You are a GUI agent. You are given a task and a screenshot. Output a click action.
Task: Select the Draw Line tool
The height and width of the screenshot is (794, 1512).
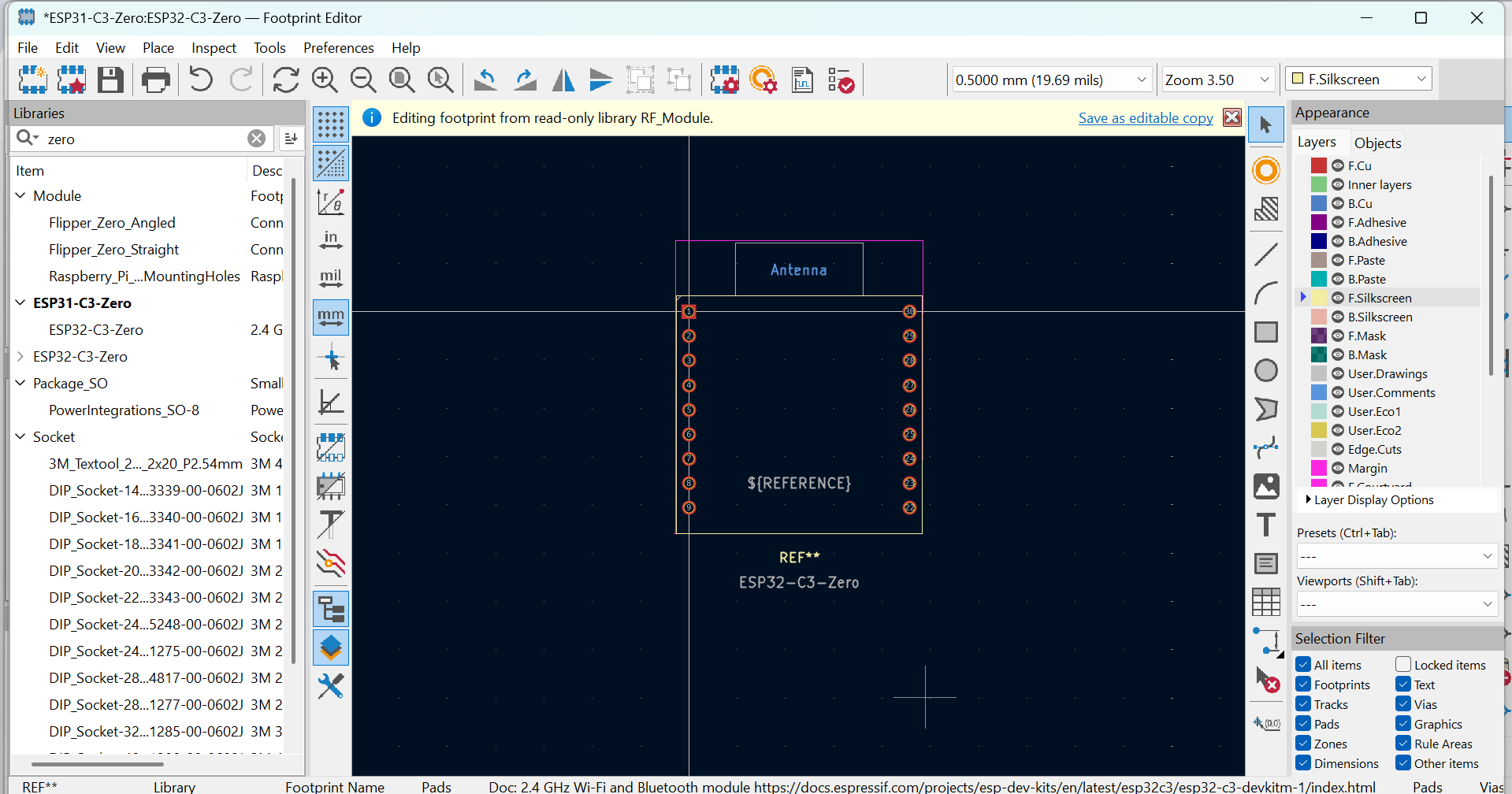pos(1266,254)
